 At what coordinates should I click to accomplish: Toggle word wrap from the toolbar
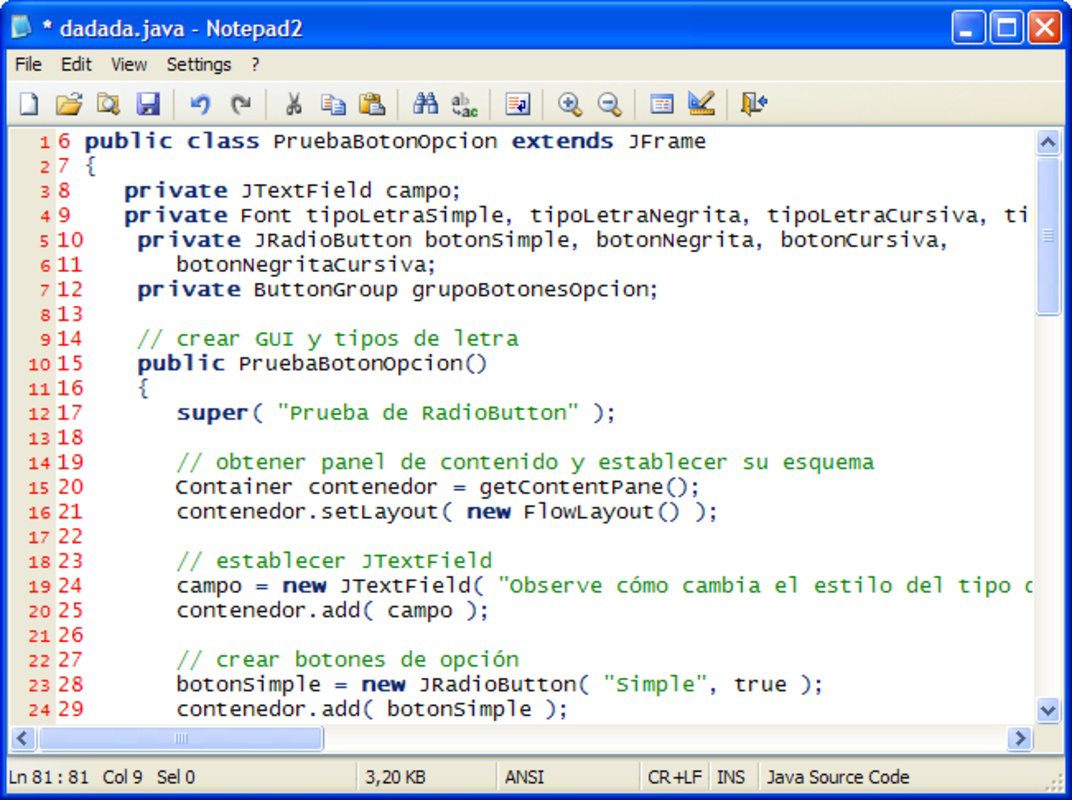point(519,103)
